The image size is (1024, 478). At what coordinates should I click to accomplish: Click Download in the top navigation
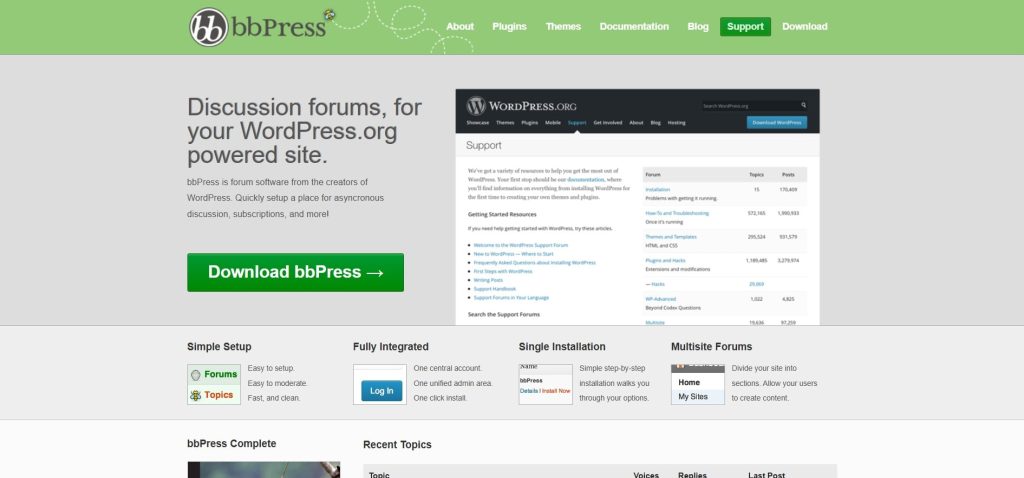804,27
